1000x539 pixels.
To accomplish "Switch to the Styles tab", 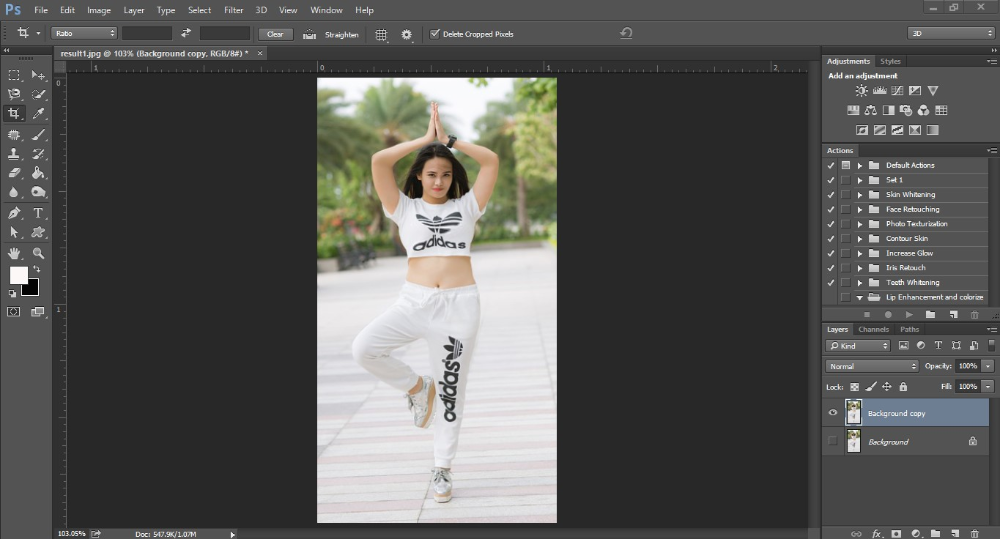I will [890, 61].
